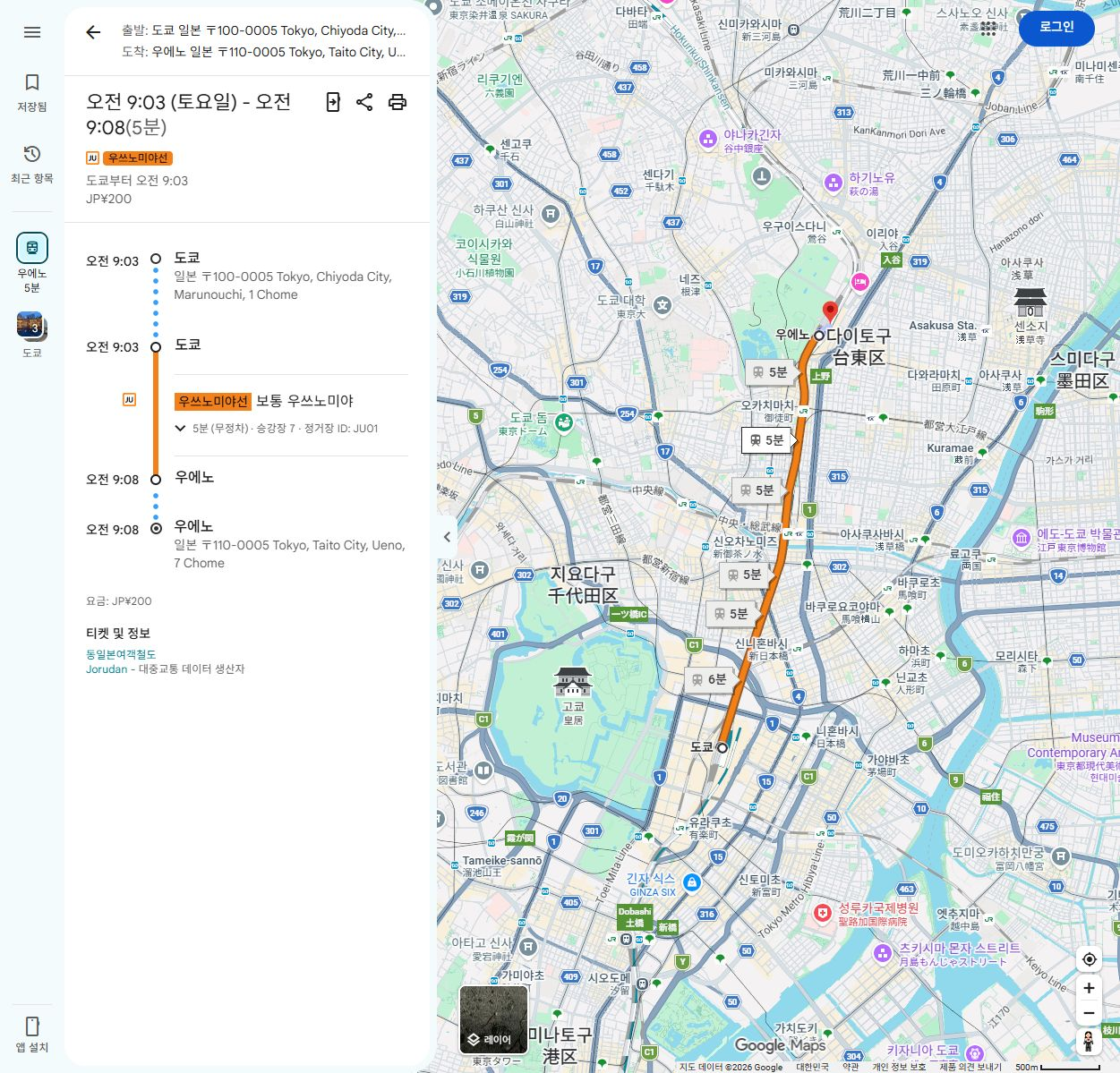Go back with the left arrow
Image resolution: width=1120 pixels, height=1073 pixels.
pos(93,32)
